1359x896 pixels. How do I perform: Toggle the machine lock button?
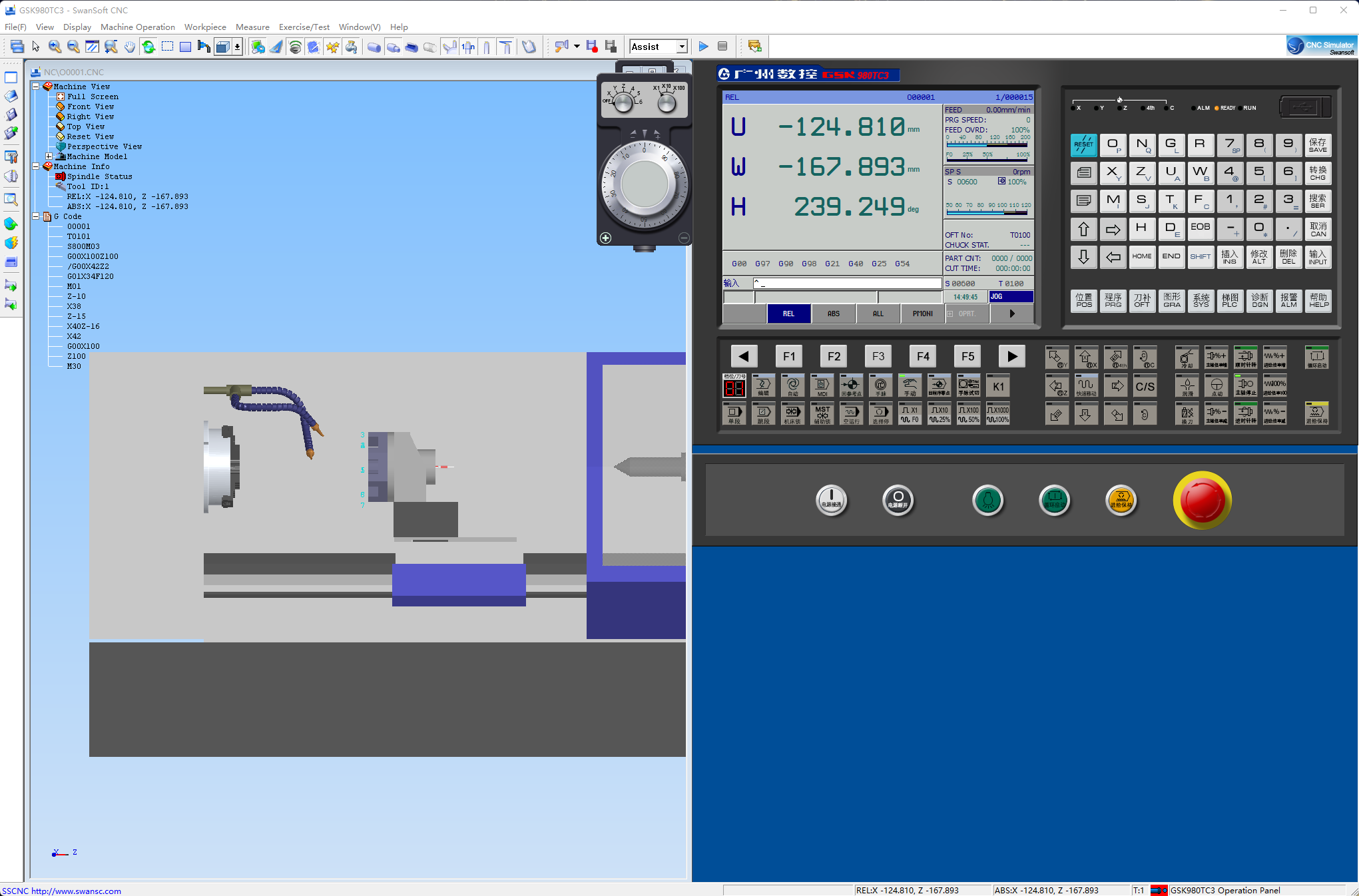click(792, 413)
